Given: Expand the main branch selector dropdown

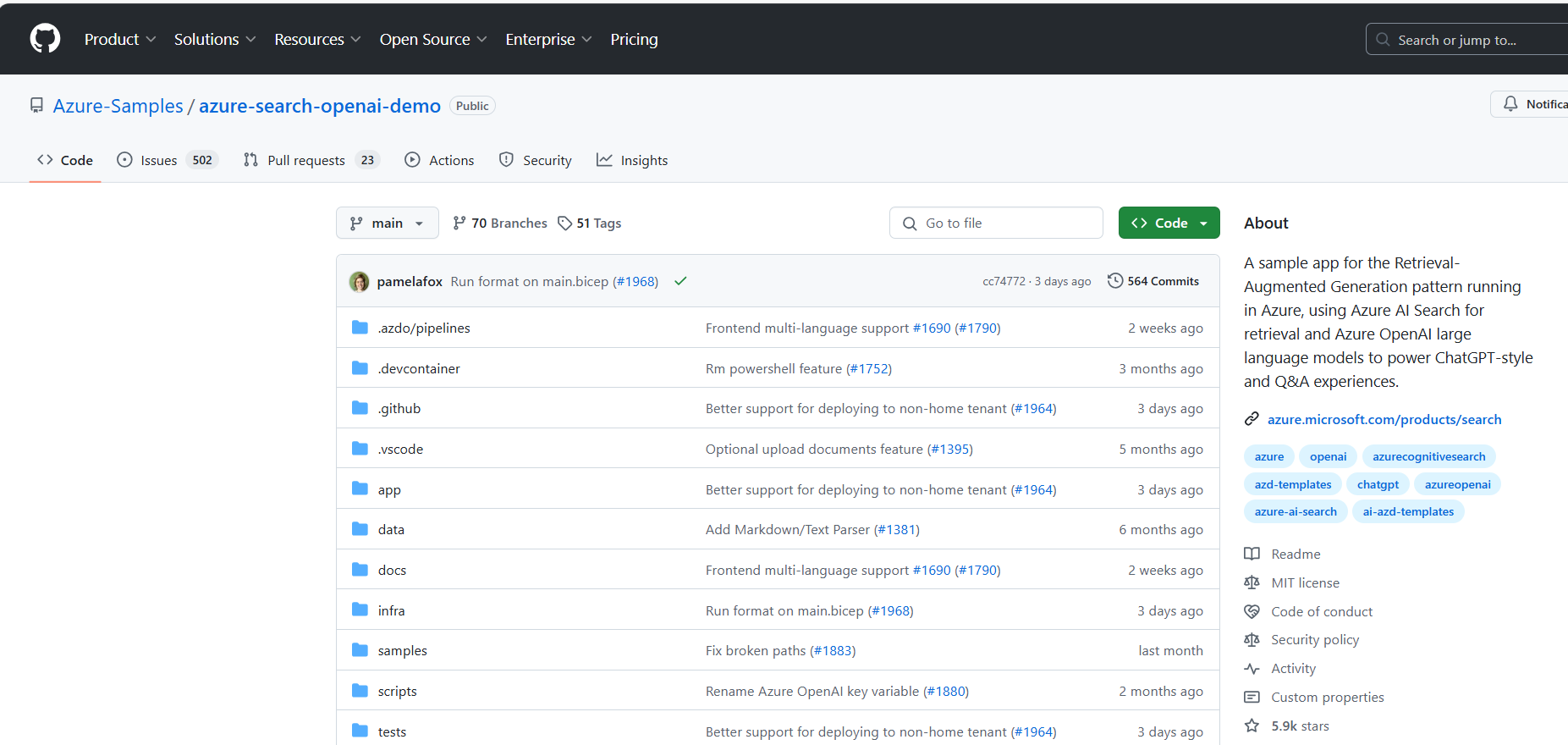Looking at the screenshot, I should 388,223.
